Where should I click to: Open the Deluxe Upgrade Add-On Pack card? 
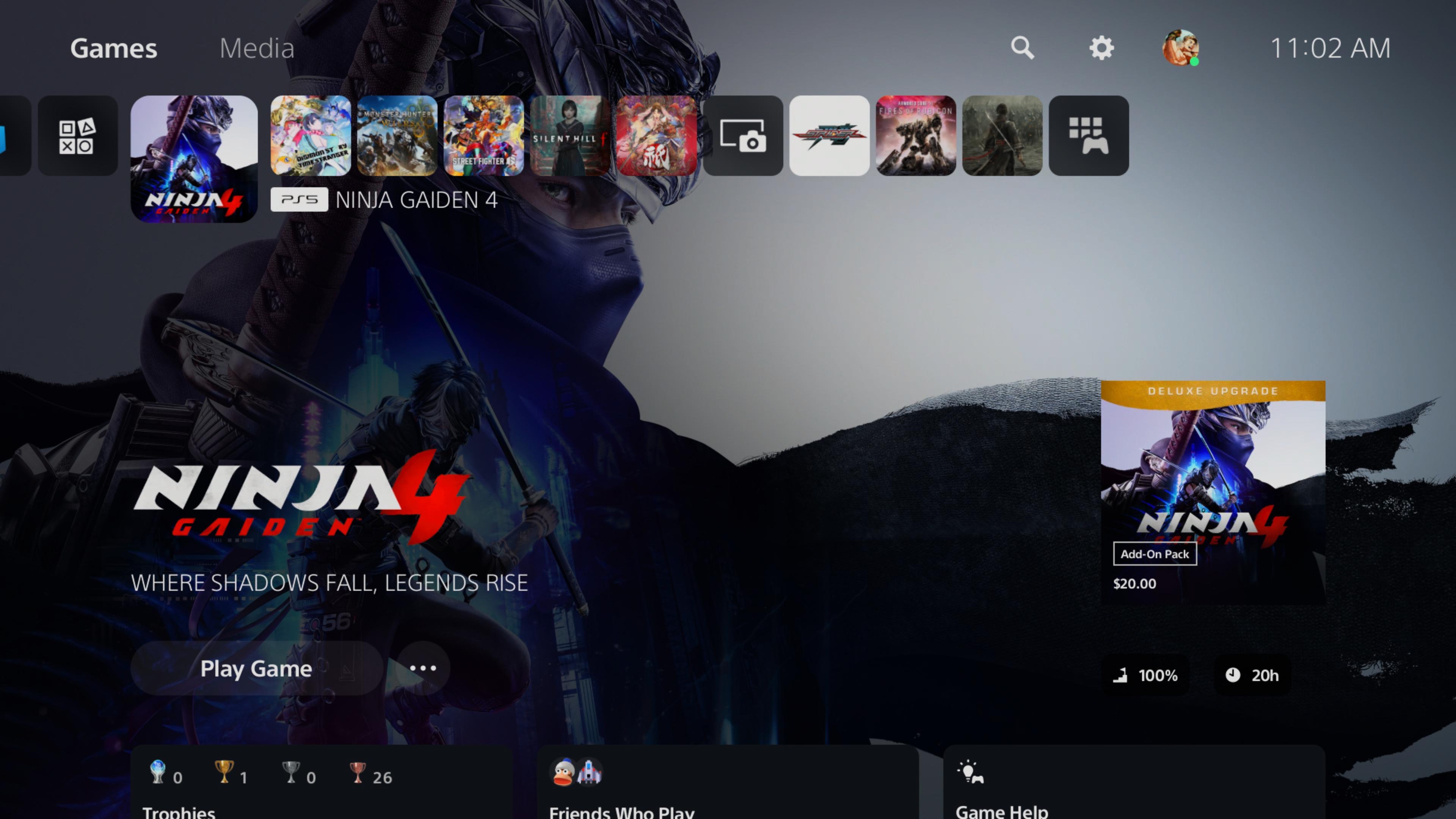pos(1213,492)
